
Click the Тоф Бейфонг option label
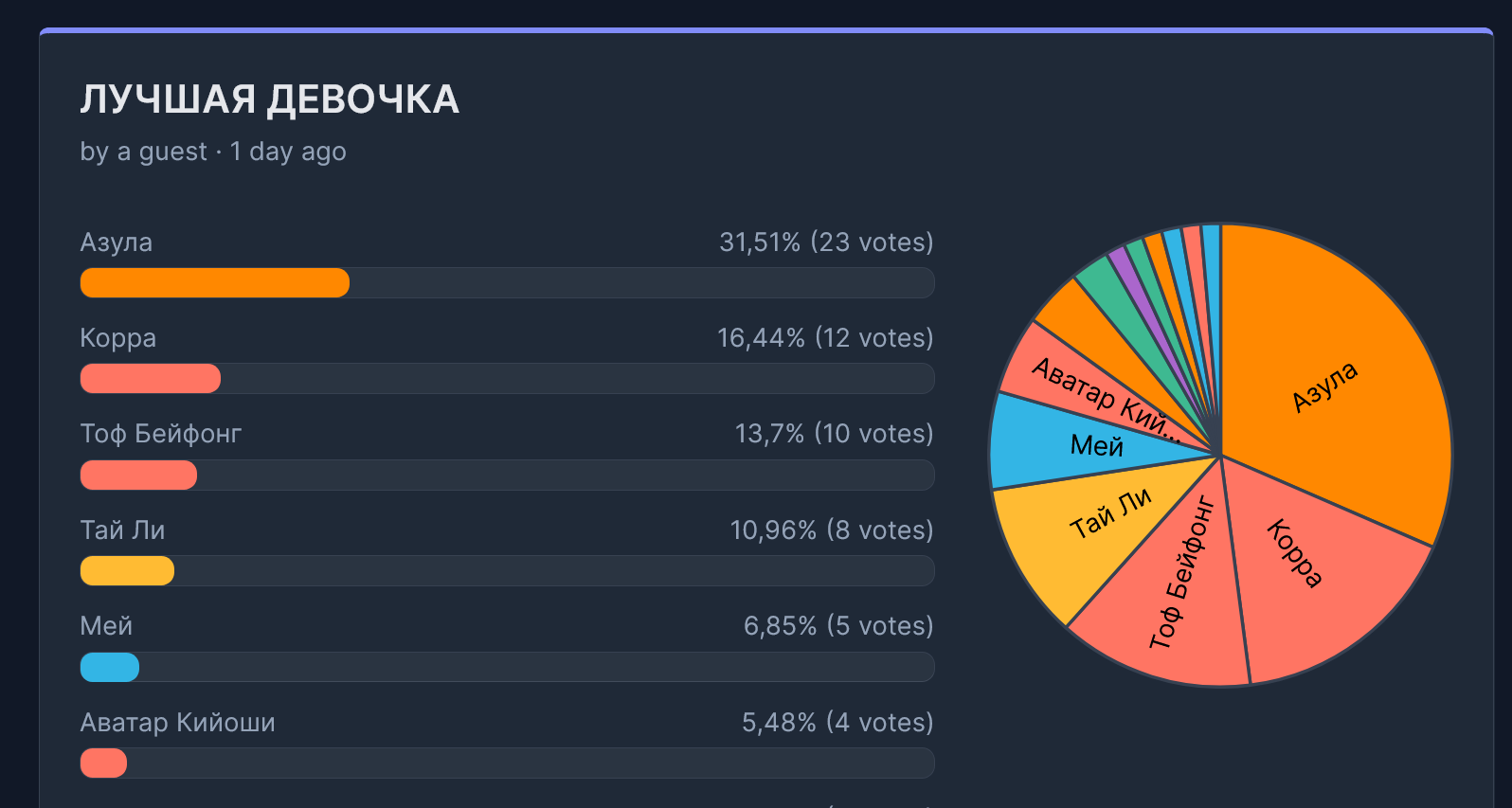[161, 434]
